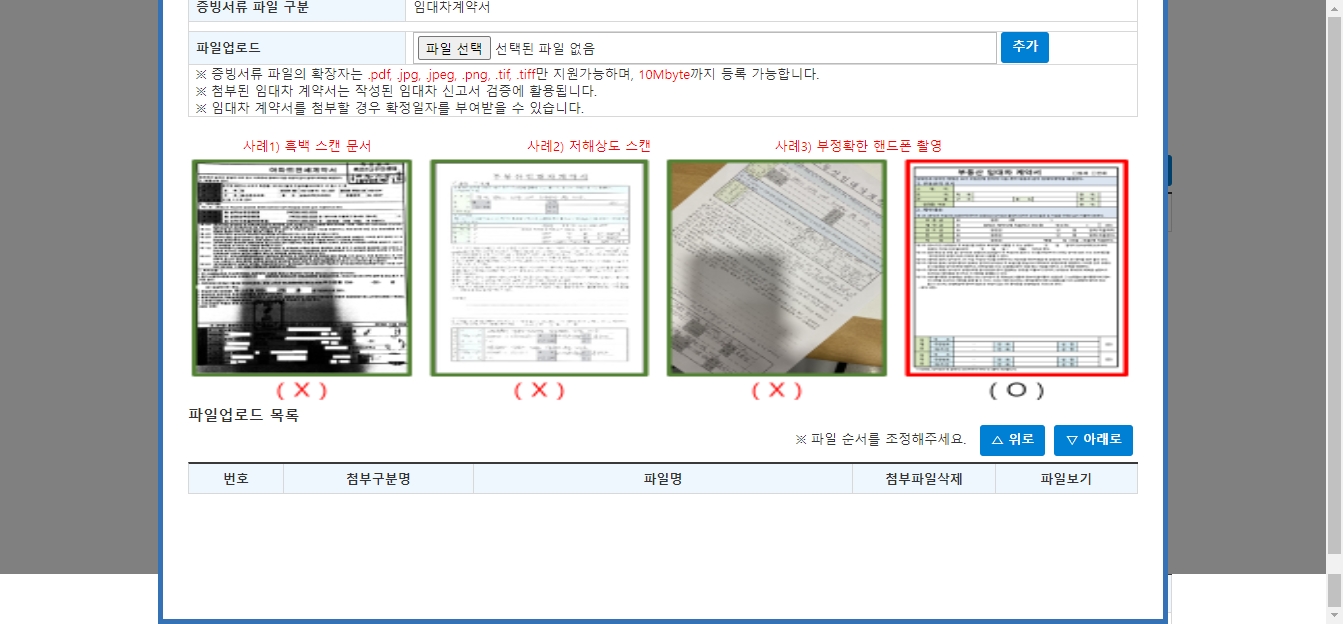The width and height of the screenshot is (1343, 624).
Task: Click the down-triangle icon inside 아래로 button
Action: 1072,440
